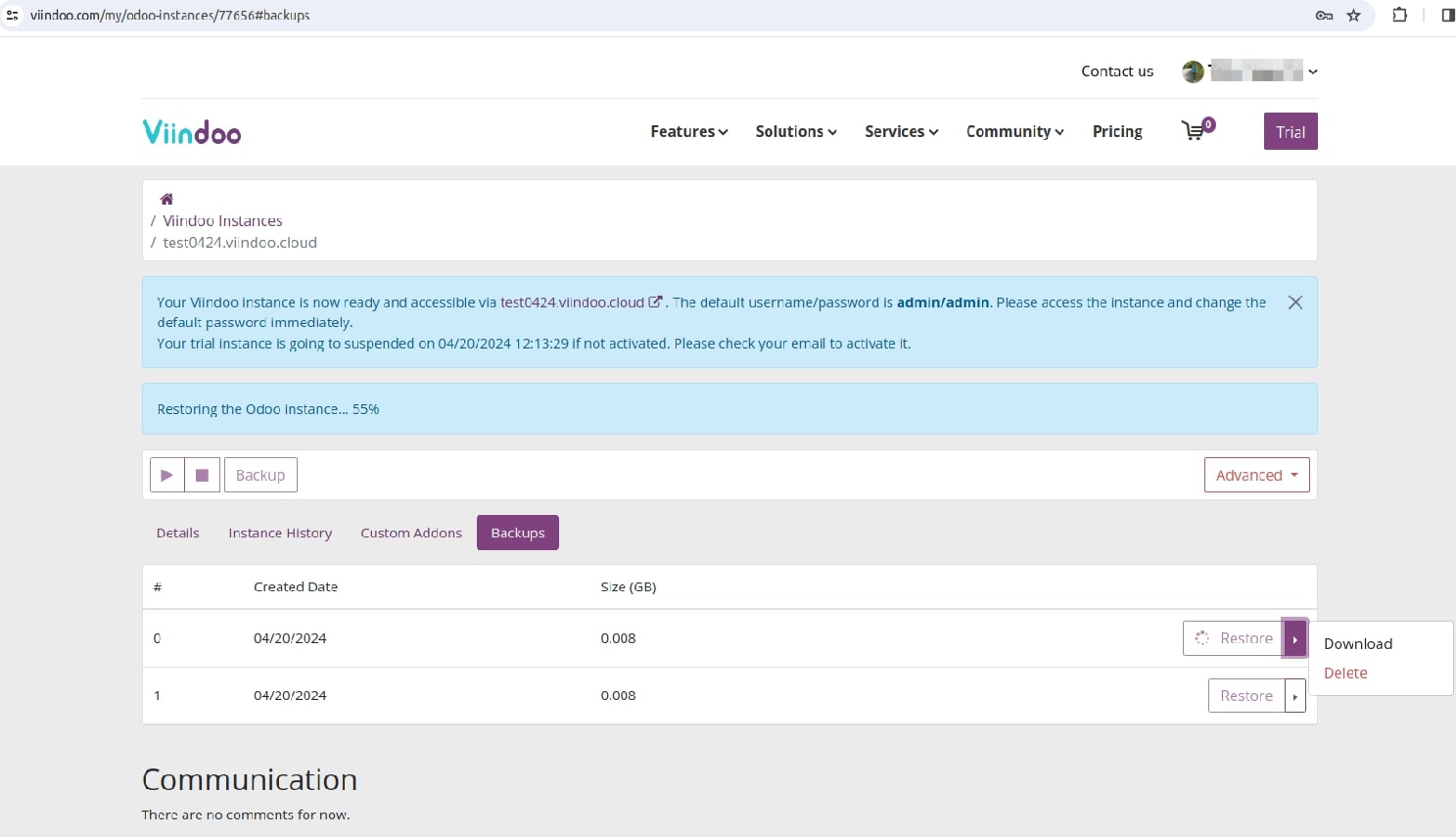
Task: Open browser extensions puzzle icon
Action: pos(1399,16)
